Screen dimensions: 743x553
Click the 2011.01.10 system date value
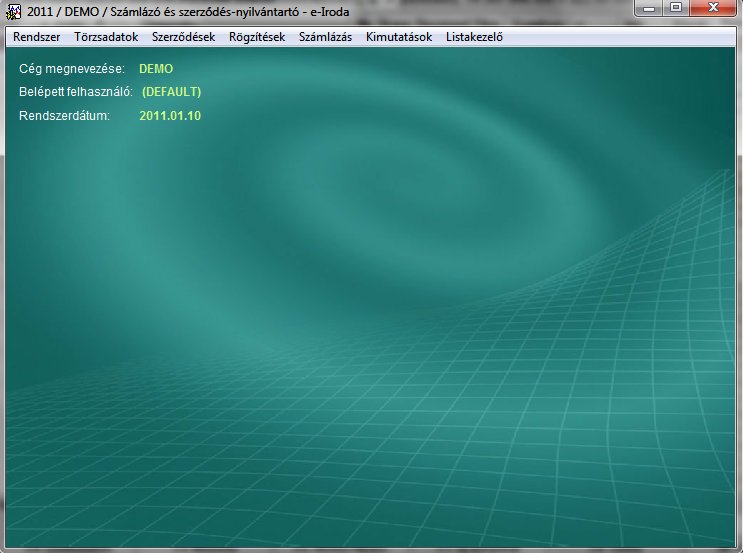(x=171, y=116)
